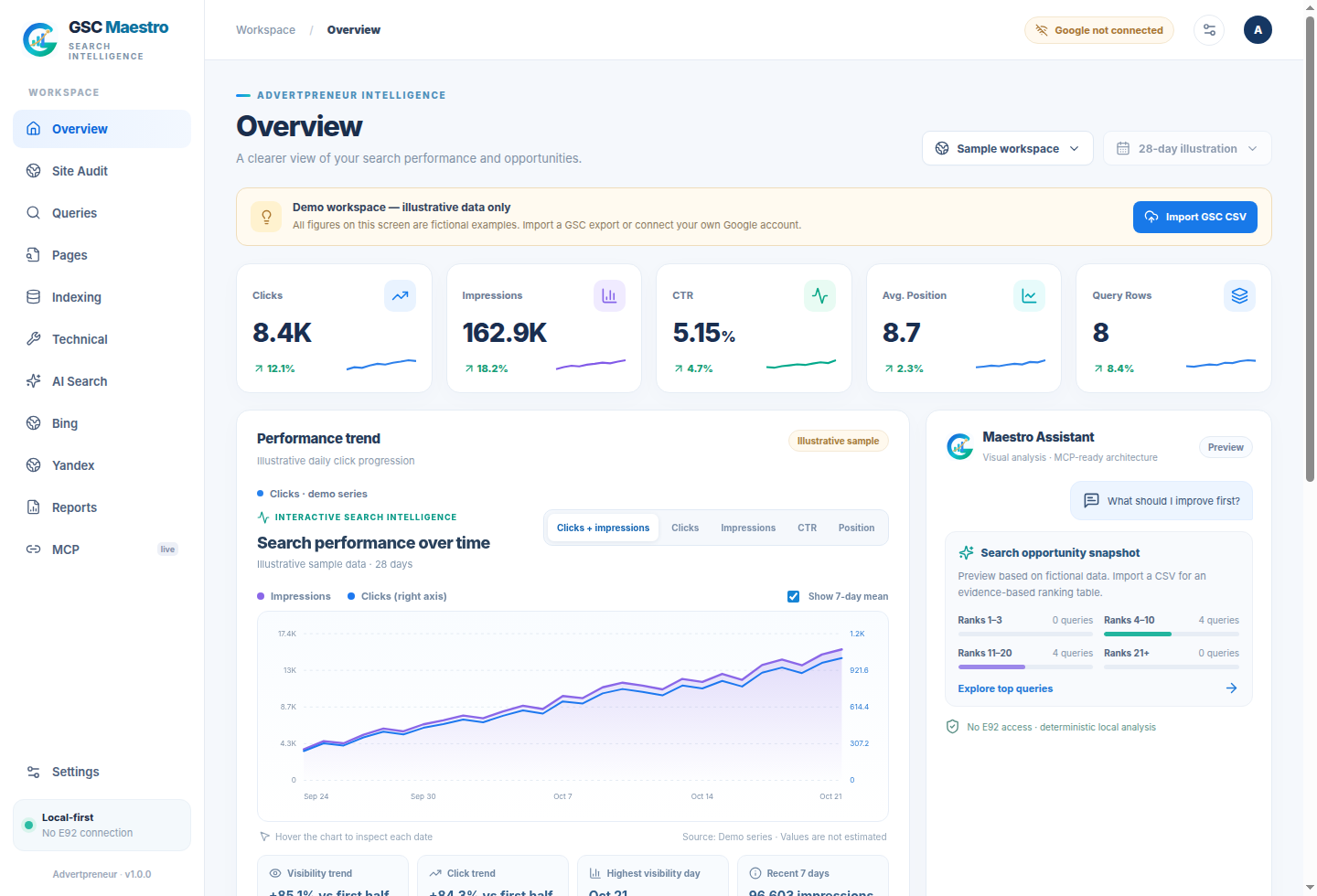The image size is (1317, 896).
Task: Open the Overview sidebar item
Action: pyautogui.click(x=102, y=129)
